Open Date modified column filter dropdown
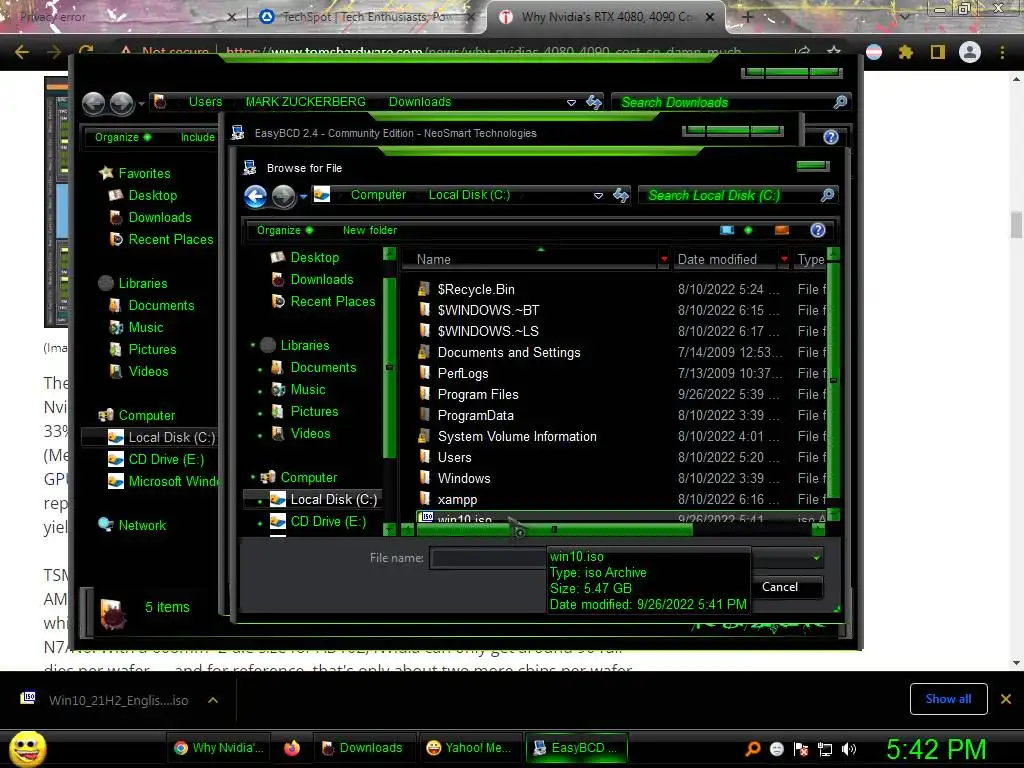 [784, 259]
